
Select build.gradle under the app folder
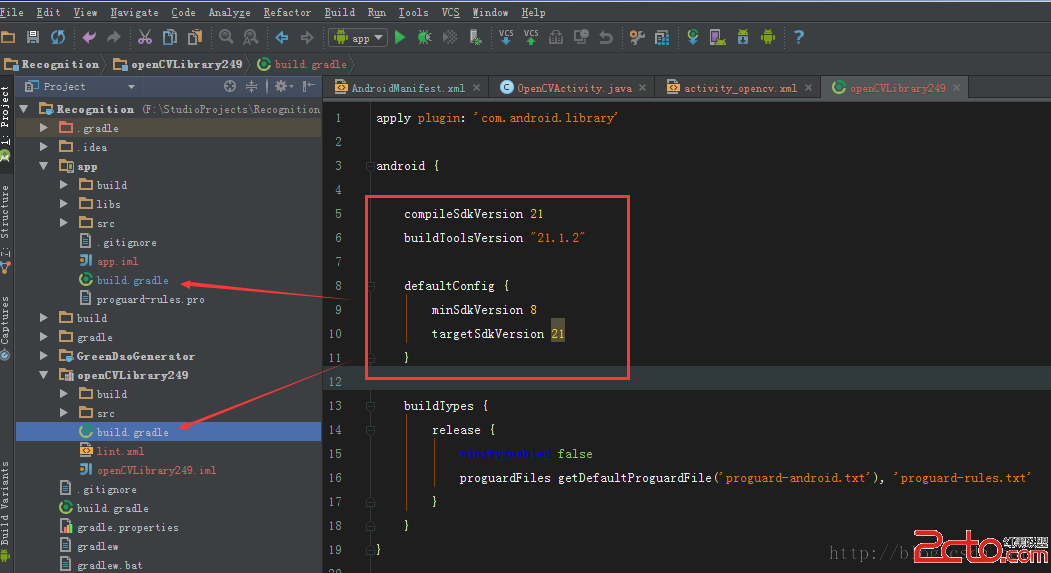pos(132,280)
